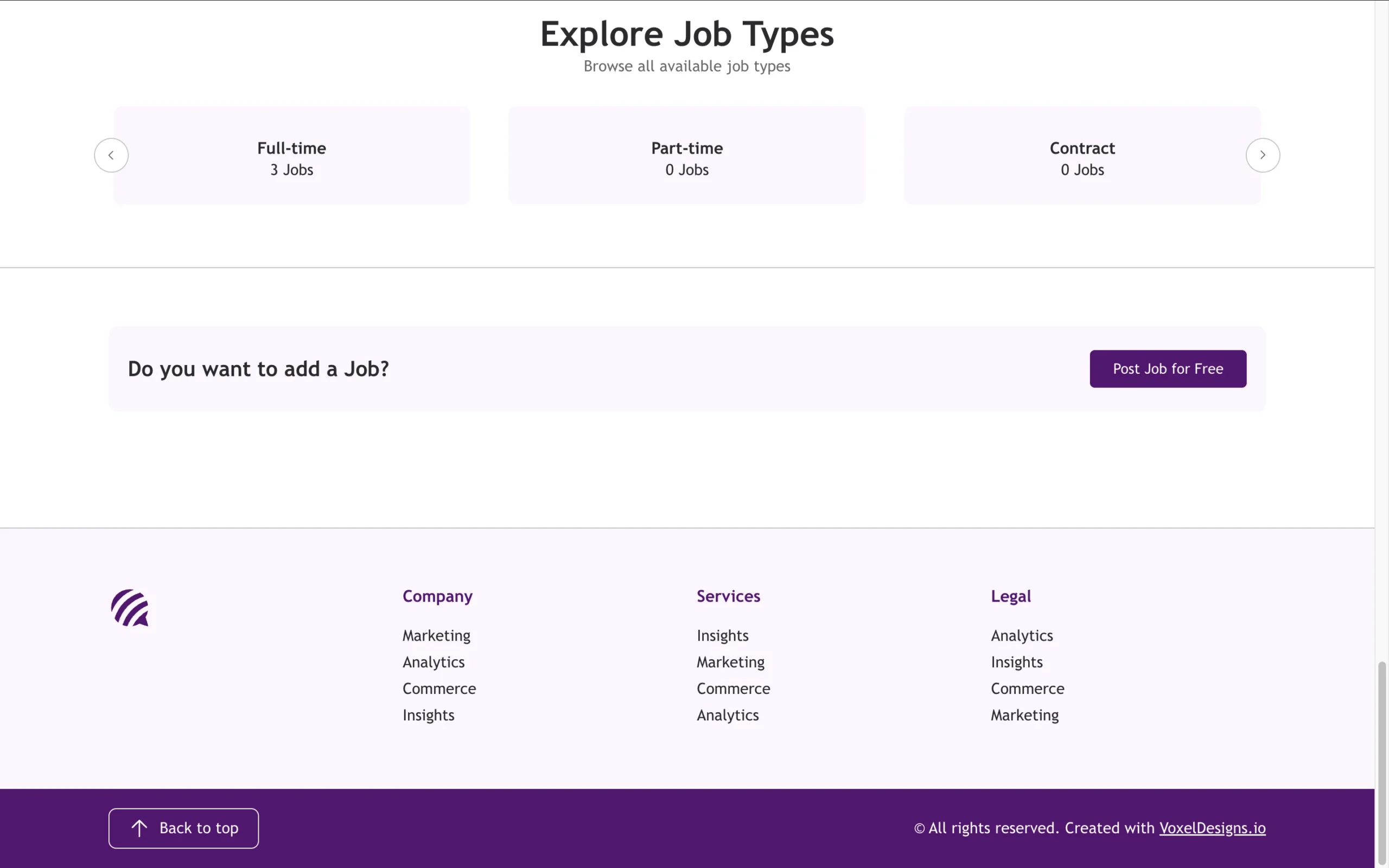Open Marketing link under Legal

1024,714
